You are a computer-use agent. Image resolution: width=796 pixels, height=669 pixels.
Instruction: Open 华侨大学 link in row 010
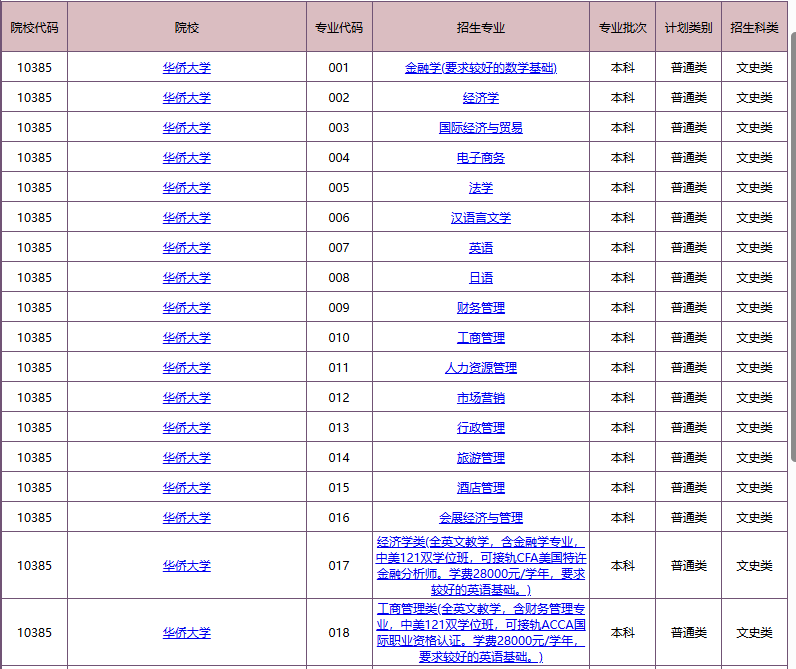coord(186,337)
